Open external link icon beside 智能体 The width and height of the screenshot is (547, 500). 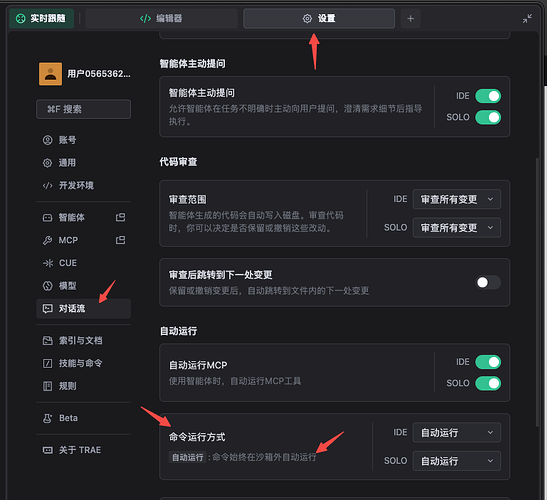[x=120, y=217]
